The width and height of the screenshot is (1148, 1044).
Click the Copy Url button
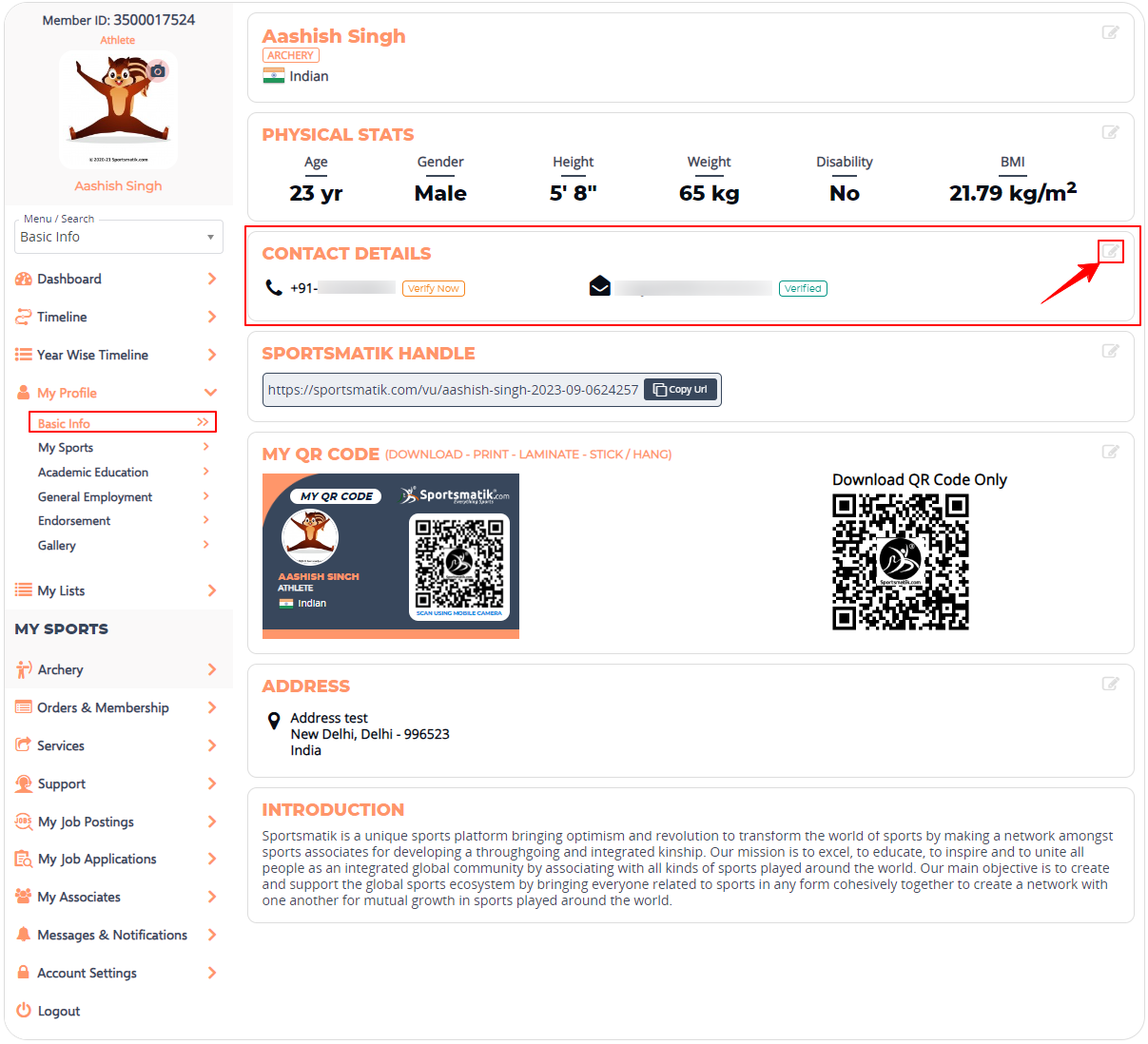[680, 390]
